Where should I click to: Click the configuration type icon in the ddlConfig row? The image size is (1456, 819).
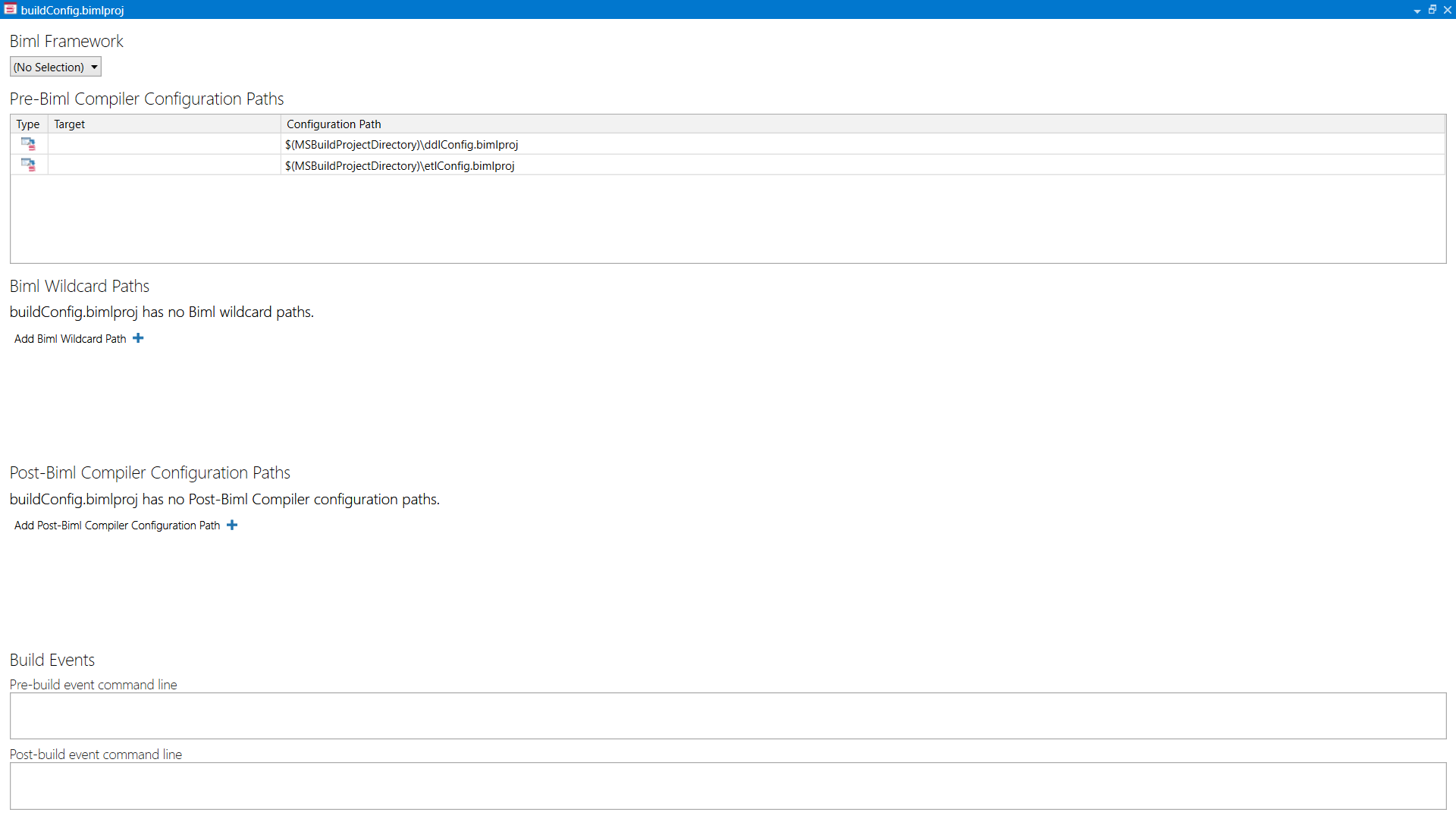click(28, 143)
